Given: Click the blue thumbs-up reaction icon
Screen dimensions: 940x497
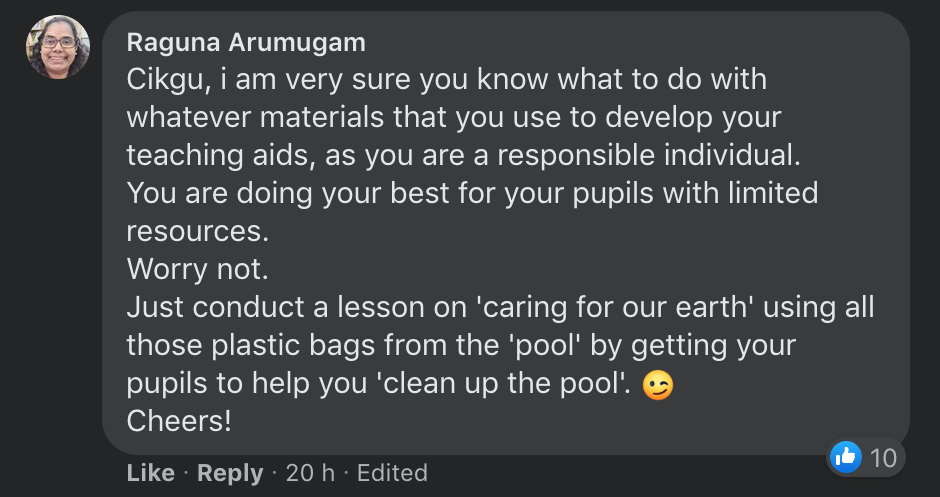Looking at the screenshot, I should point(846,457).
